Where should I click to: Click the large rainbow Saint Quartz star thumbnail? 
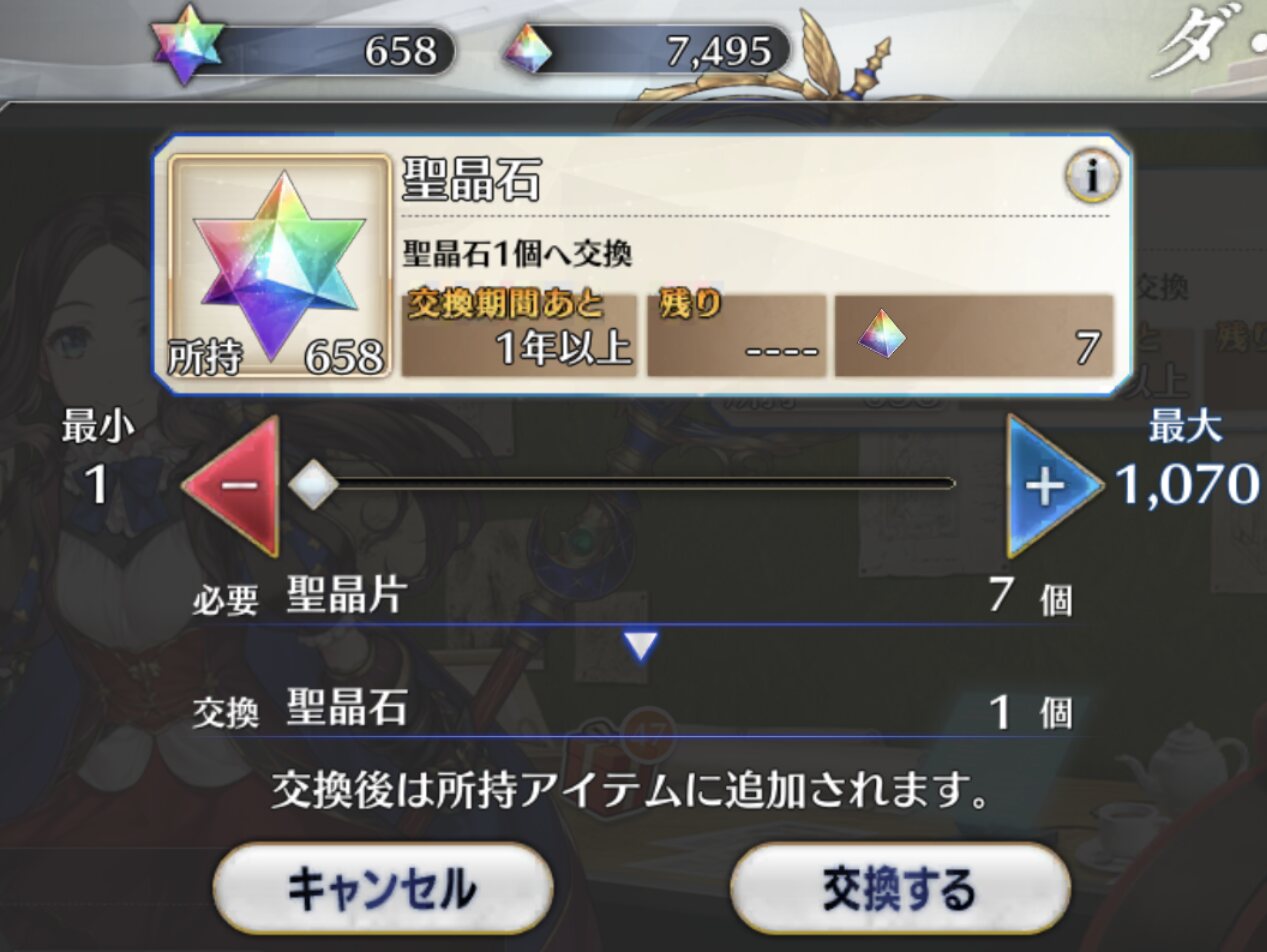pyautogui.click(x=279, y=266)
